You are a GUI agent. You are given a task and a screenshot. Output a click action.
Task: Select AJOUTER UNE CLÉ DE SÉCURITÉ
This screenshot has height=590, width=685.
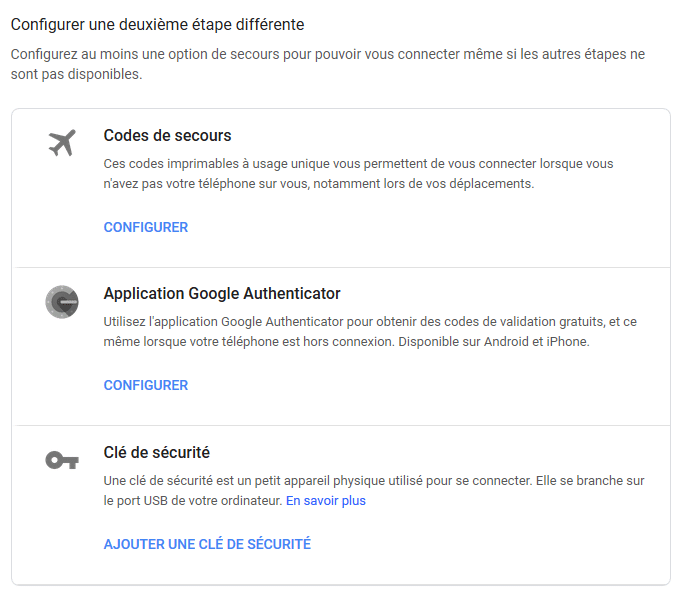point(207,544)
